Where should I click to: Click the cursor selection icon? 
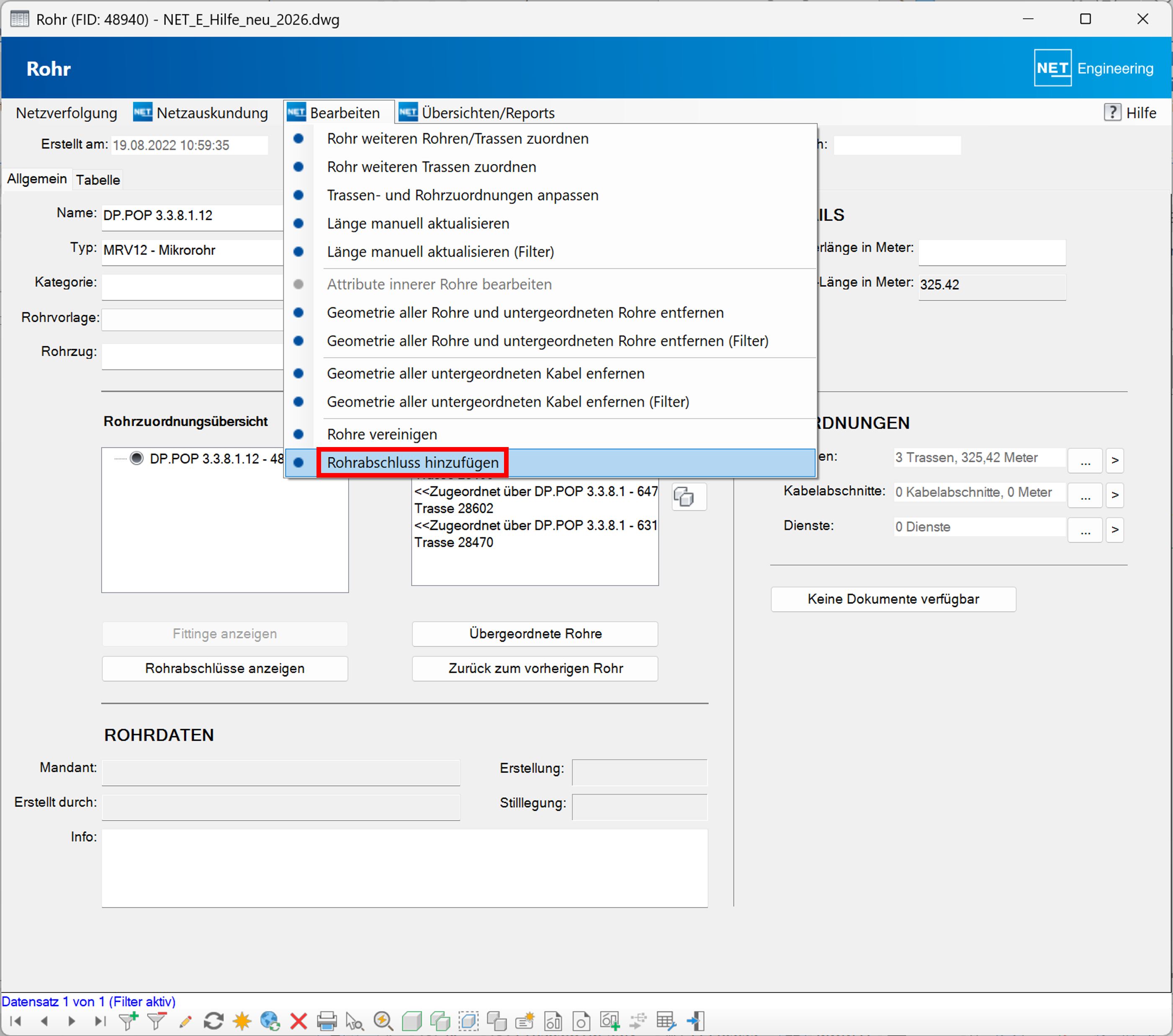pyautogui.click(x=355, y=1021)
